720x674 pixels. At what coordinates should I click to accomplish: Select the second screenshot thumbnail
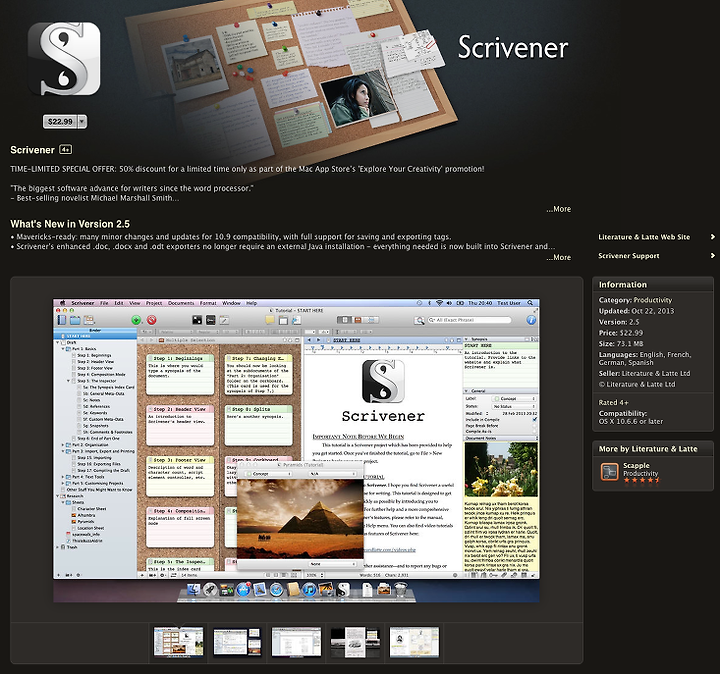coord(237,642)
